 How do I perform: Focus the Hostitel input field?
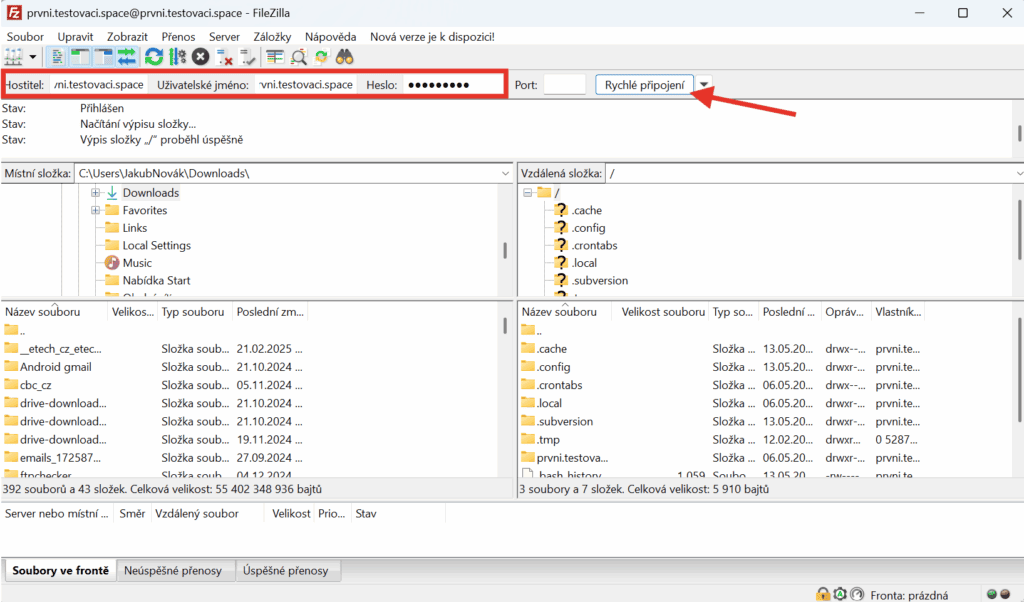98,85
